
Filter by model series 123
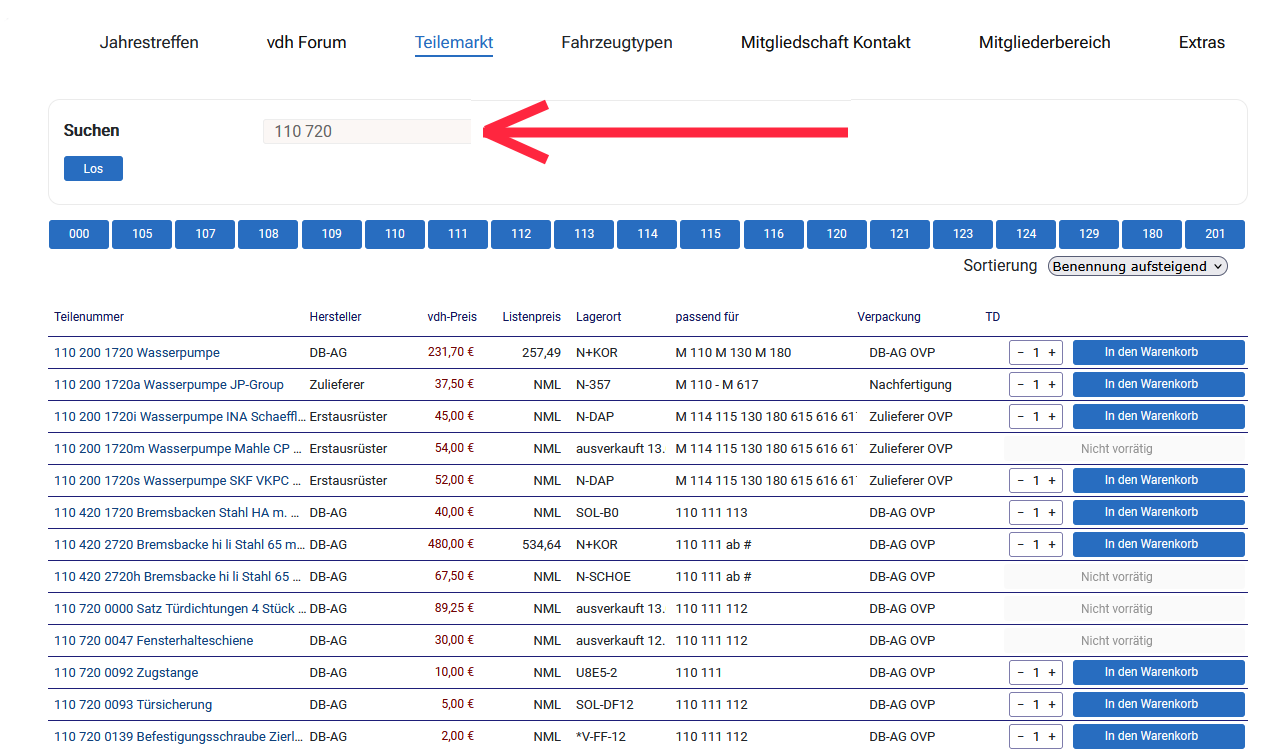coord(963,234)
